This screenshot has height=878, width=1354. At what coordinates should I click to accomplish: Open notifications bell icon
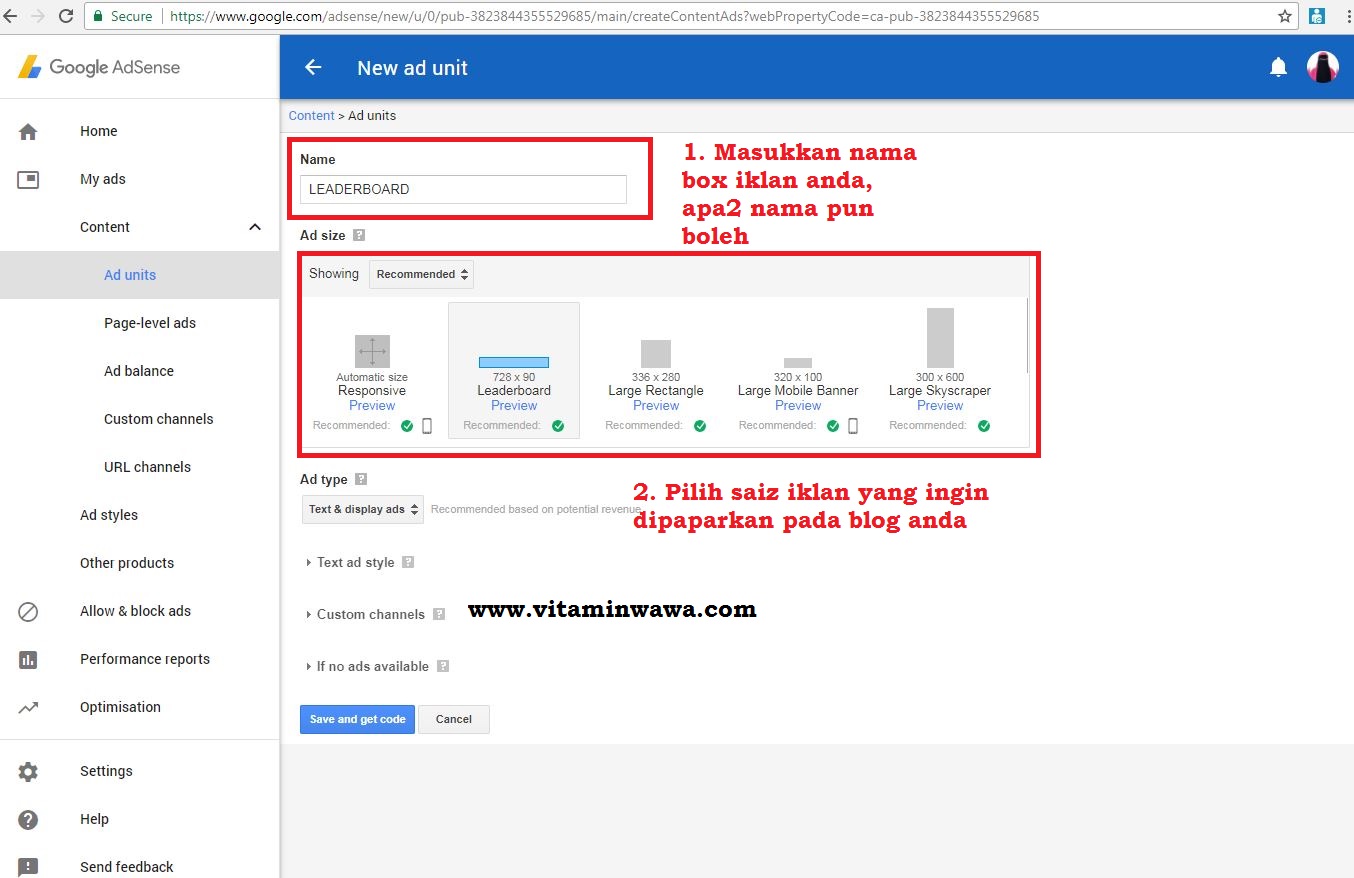click(x=1278, y=67)
